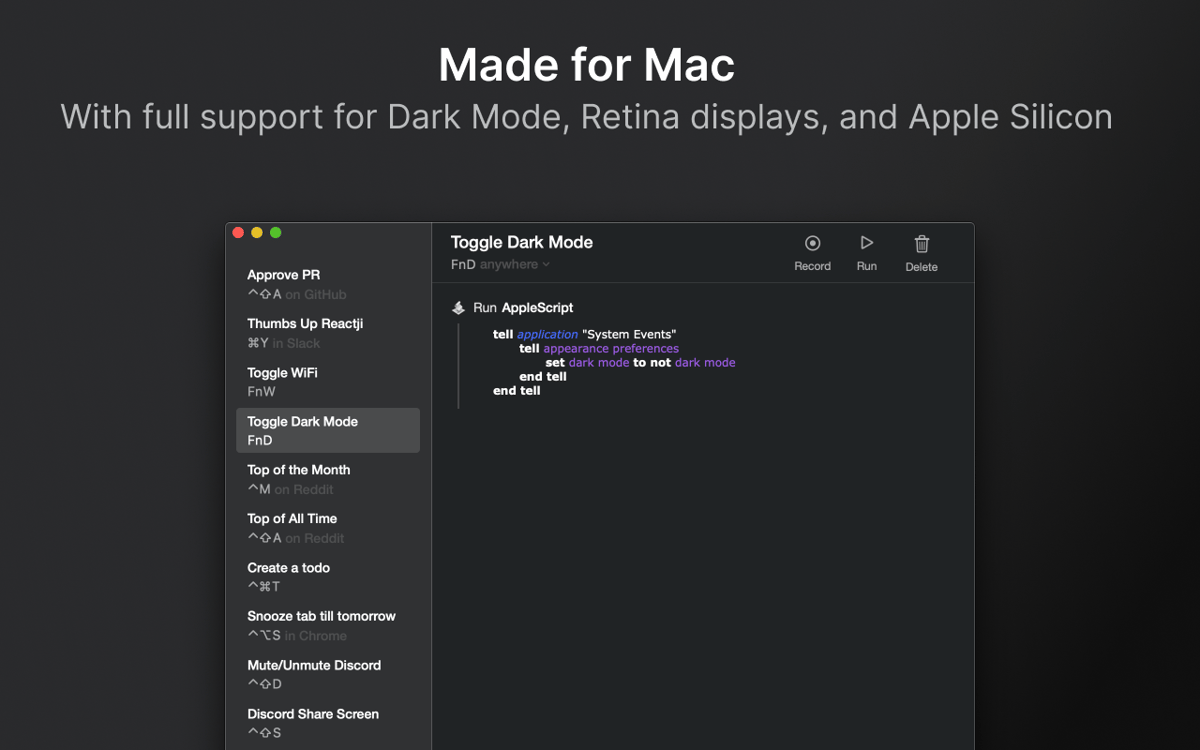Viewport: 1200px width, 750px height.
Task: Click the record target circle icon
Action: 812,244
